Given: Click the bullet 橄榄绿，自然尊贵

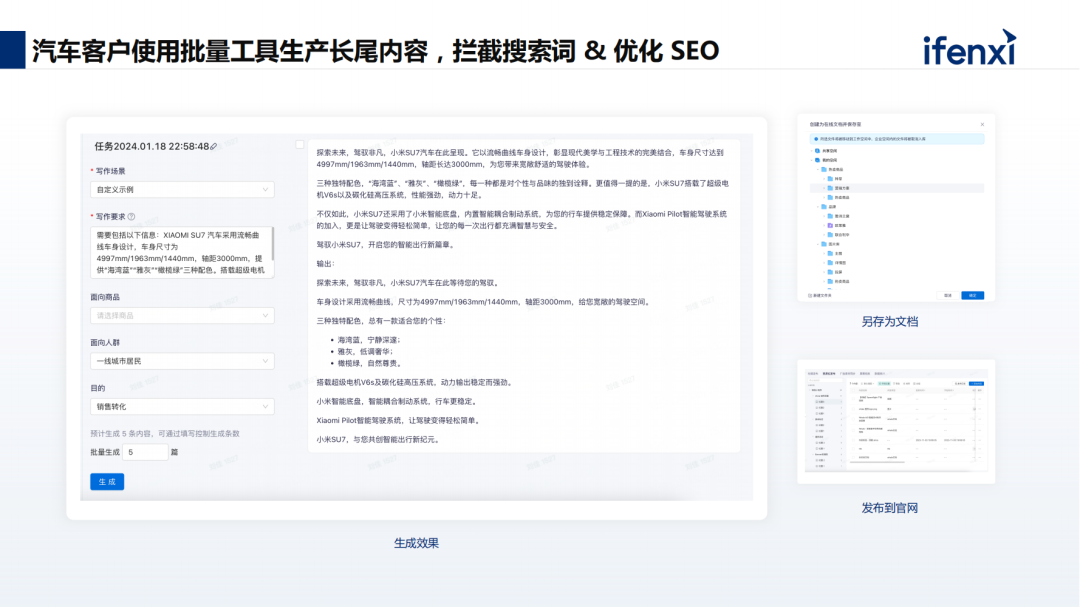Looking at the screenshot, I should point(369,363).
